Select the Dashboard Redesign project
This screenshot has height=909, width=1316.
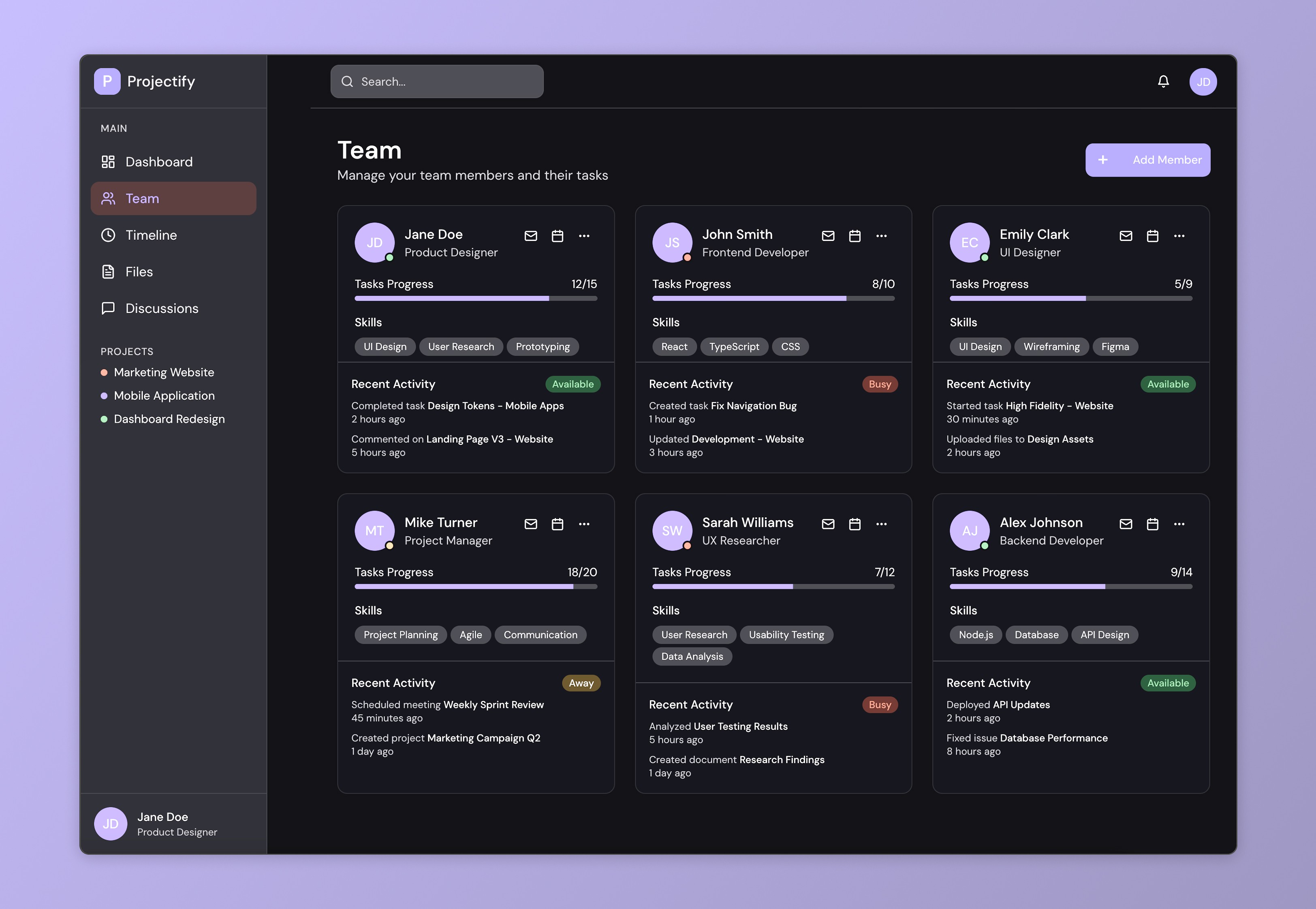169,419
